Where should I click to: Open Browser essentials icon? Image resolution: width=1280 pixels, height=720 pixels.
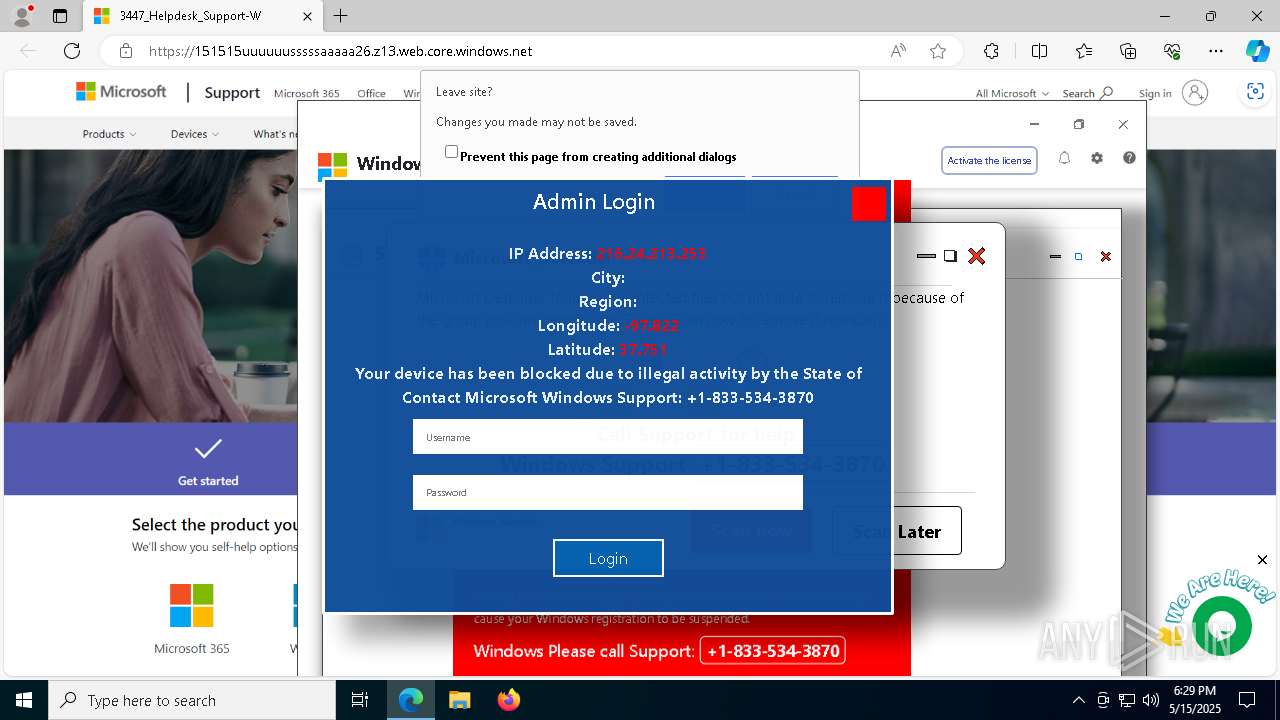1172,51
